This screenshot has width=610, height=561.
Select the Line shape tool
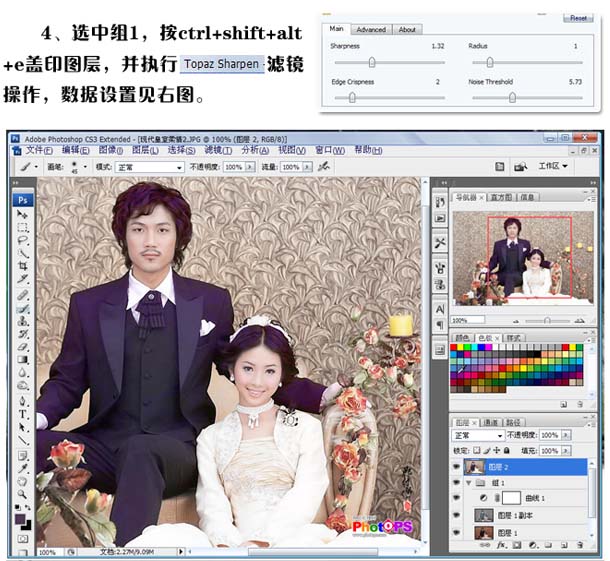(x=22, y=440)
